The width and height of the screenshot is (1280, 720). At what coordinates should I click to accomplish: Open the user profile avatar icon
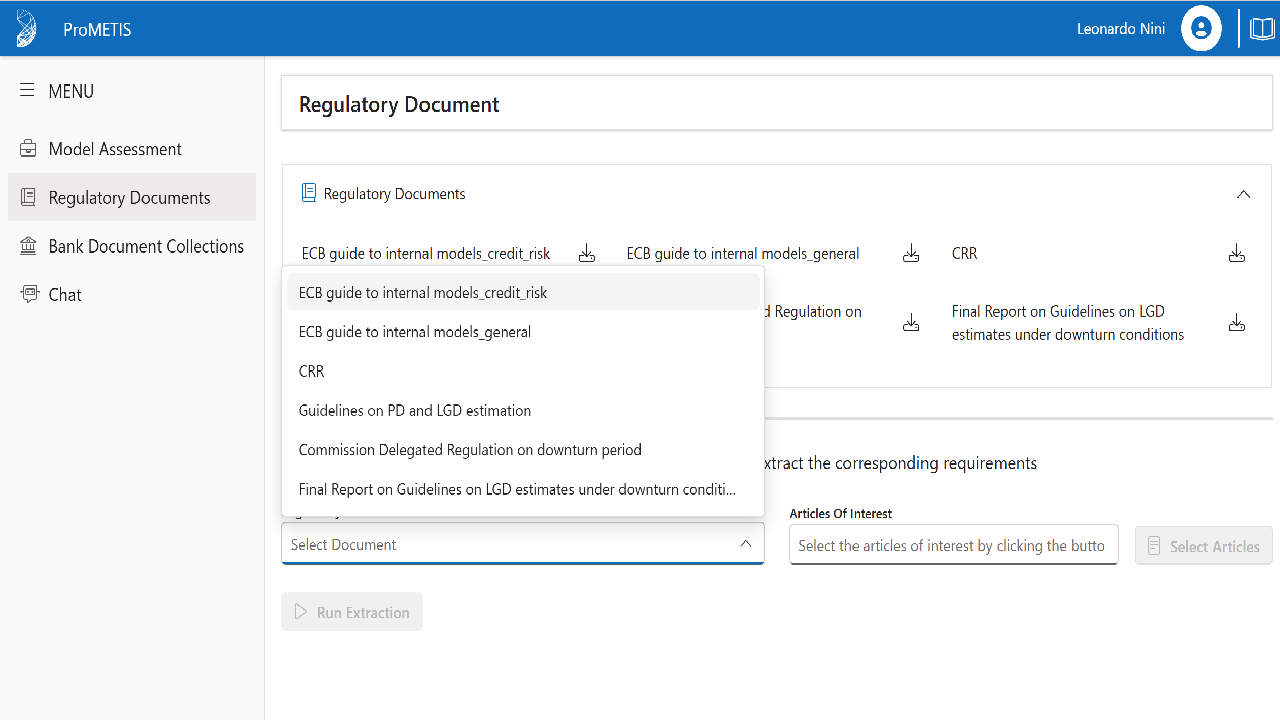1201,28
